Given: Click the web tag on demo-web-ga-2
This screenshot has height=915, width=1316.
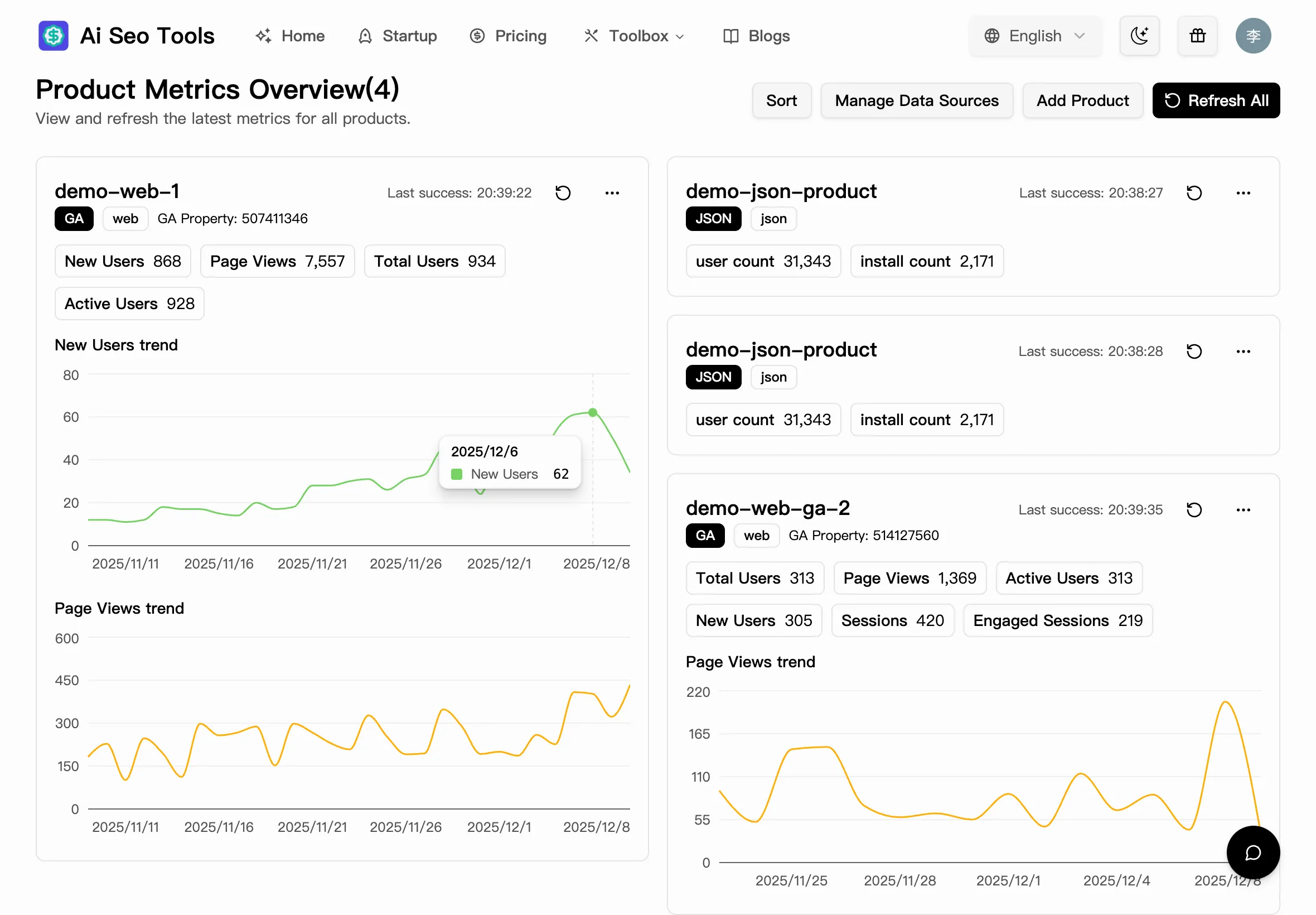Looking at the screenshot, I should [x=756, y=536].
